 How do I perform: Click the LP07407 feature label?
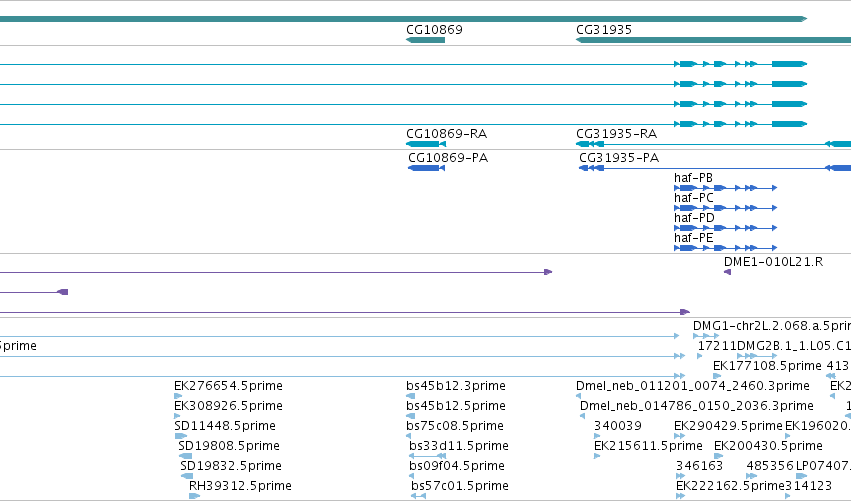pyautogui.click(x=823, y=466)
